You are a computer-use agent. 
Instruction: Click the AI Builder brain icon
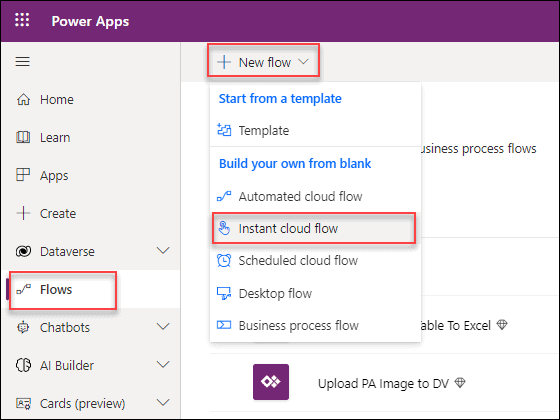[23, 365]
